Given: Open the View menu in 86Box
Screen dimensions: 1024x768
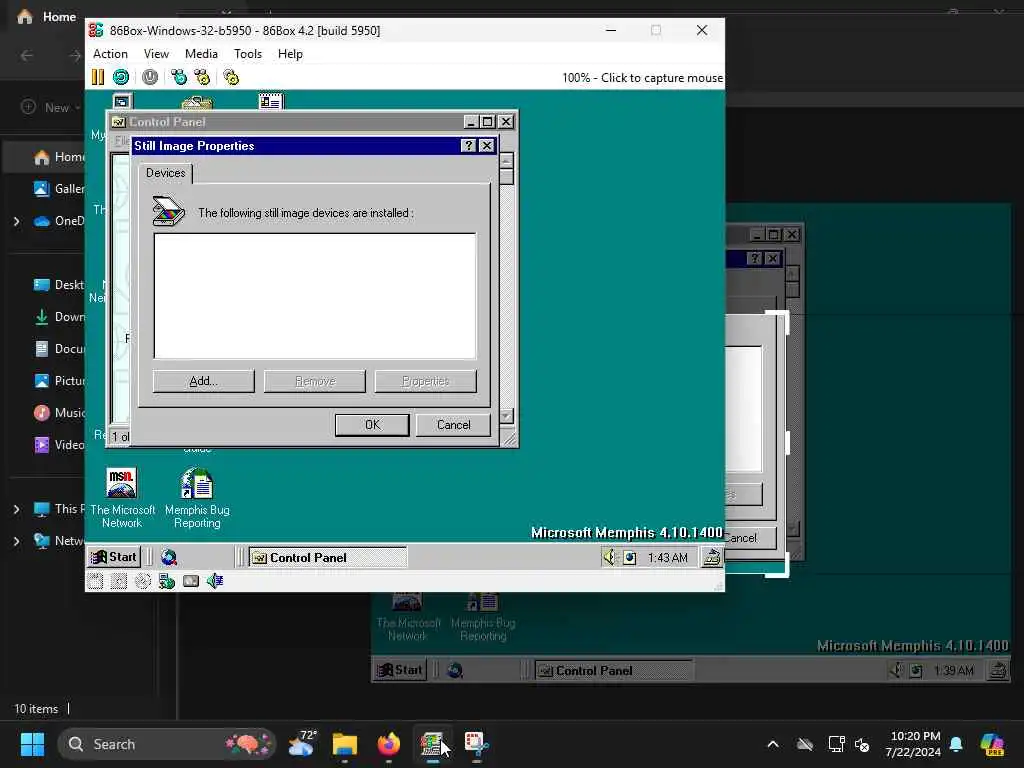Looking at the screenshot, I should coord(156,54).
